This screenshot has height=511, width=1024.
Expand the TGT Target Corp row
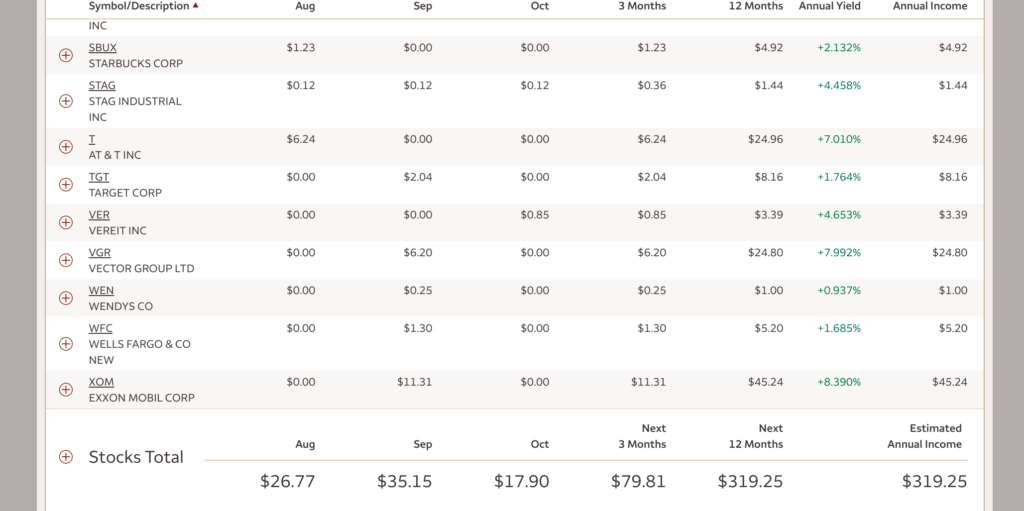click(66, 185)
